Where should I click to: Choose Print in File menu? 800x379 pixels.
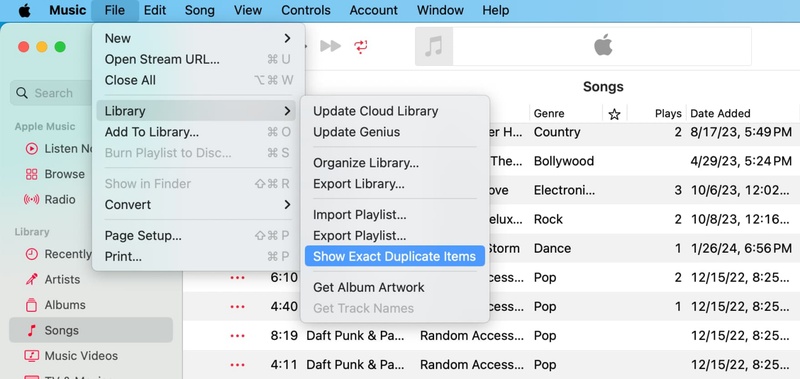point(198,257)
